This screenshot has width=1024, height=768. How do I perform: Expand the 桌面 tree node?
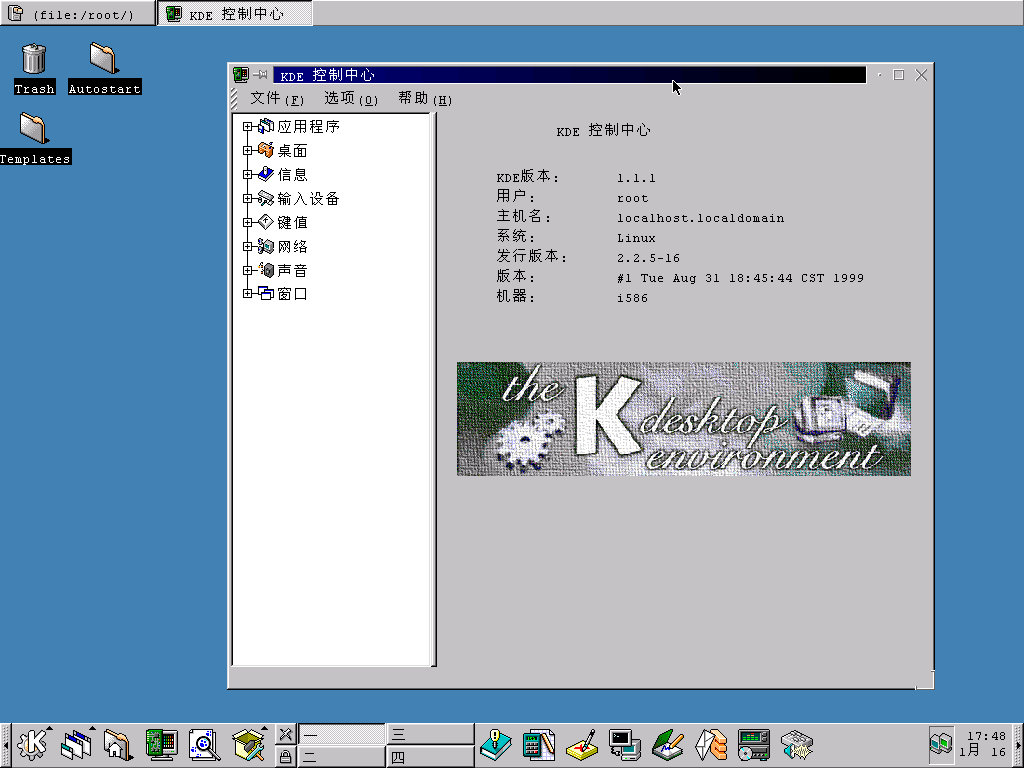point(248,151)
